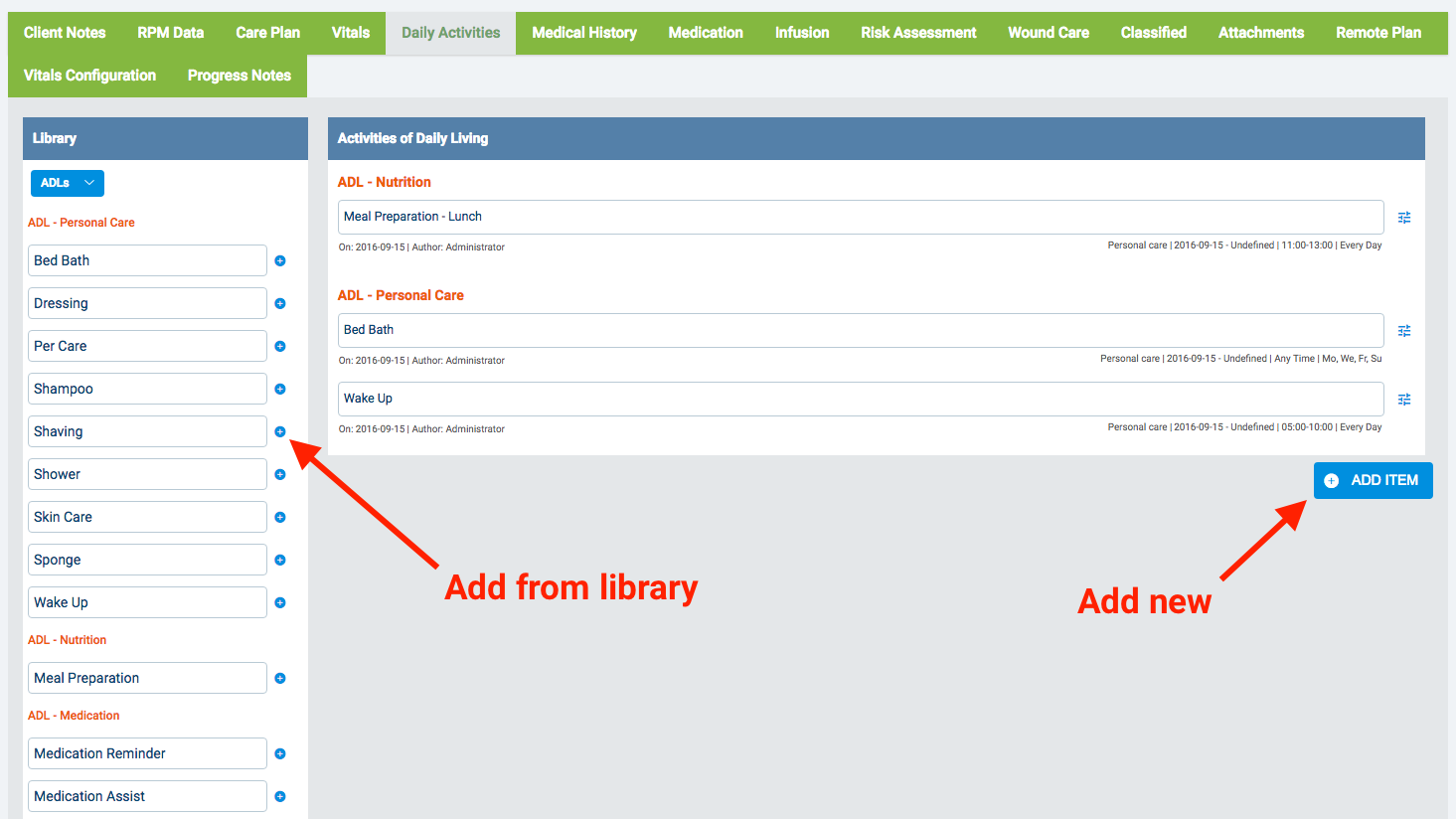Add Dressing from library using plus icon
Image resolution: width=1456 pixels, height=819 pixels.
pyautogui.click(x=280, y=304)
